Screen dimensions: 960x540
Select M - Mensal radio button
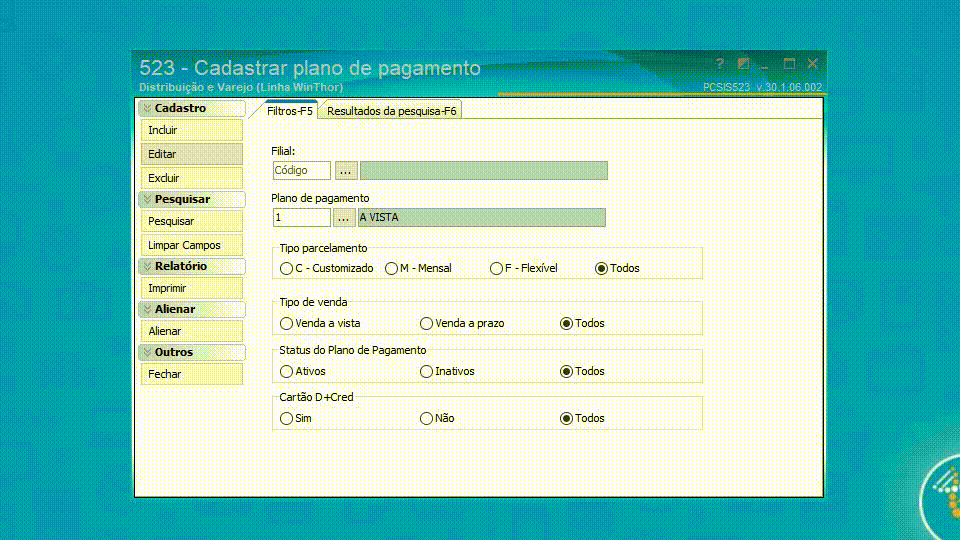point(391,269)
